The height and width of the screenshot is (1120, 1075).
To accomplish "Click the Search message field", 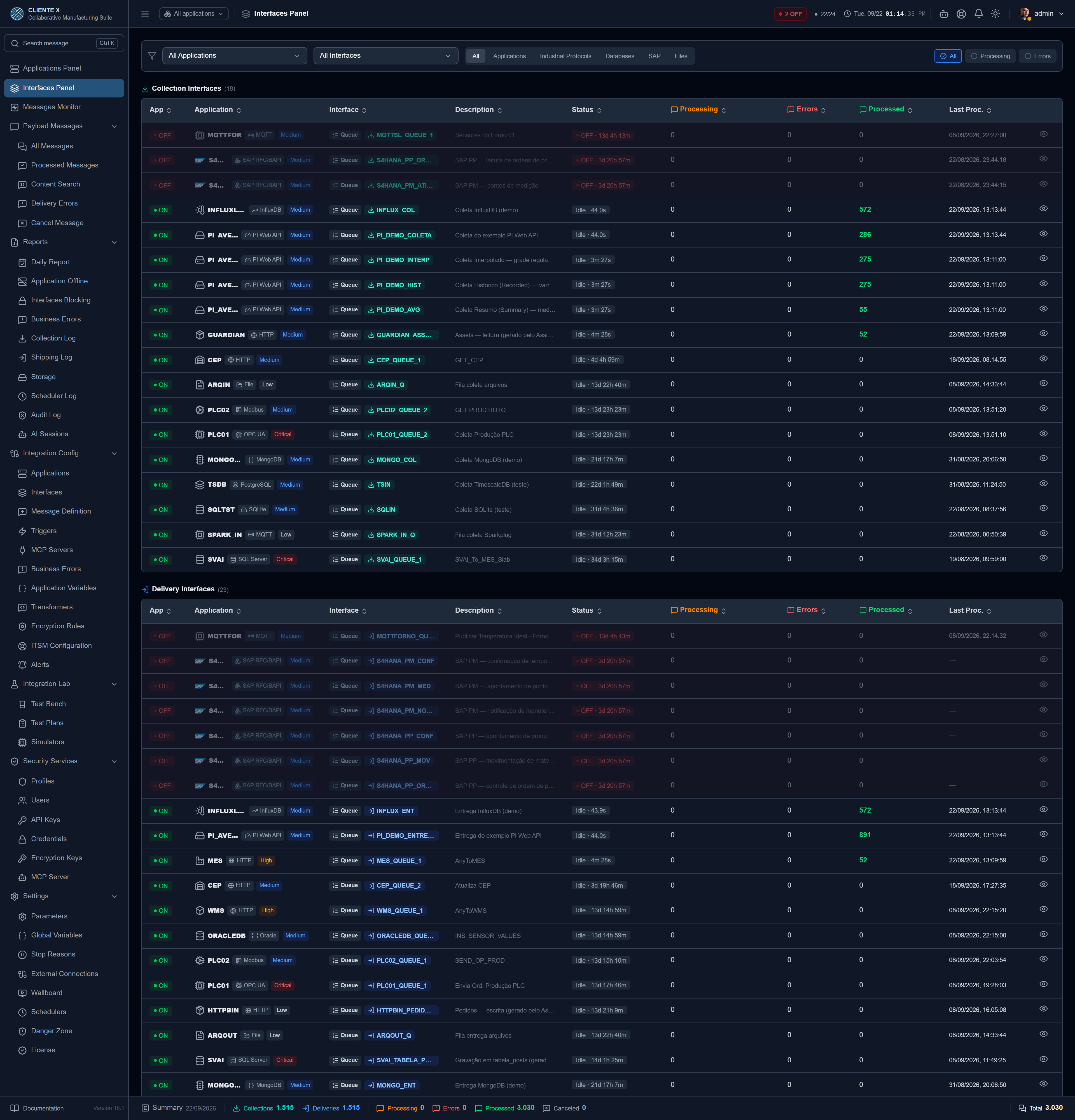I will coord(64,43).
